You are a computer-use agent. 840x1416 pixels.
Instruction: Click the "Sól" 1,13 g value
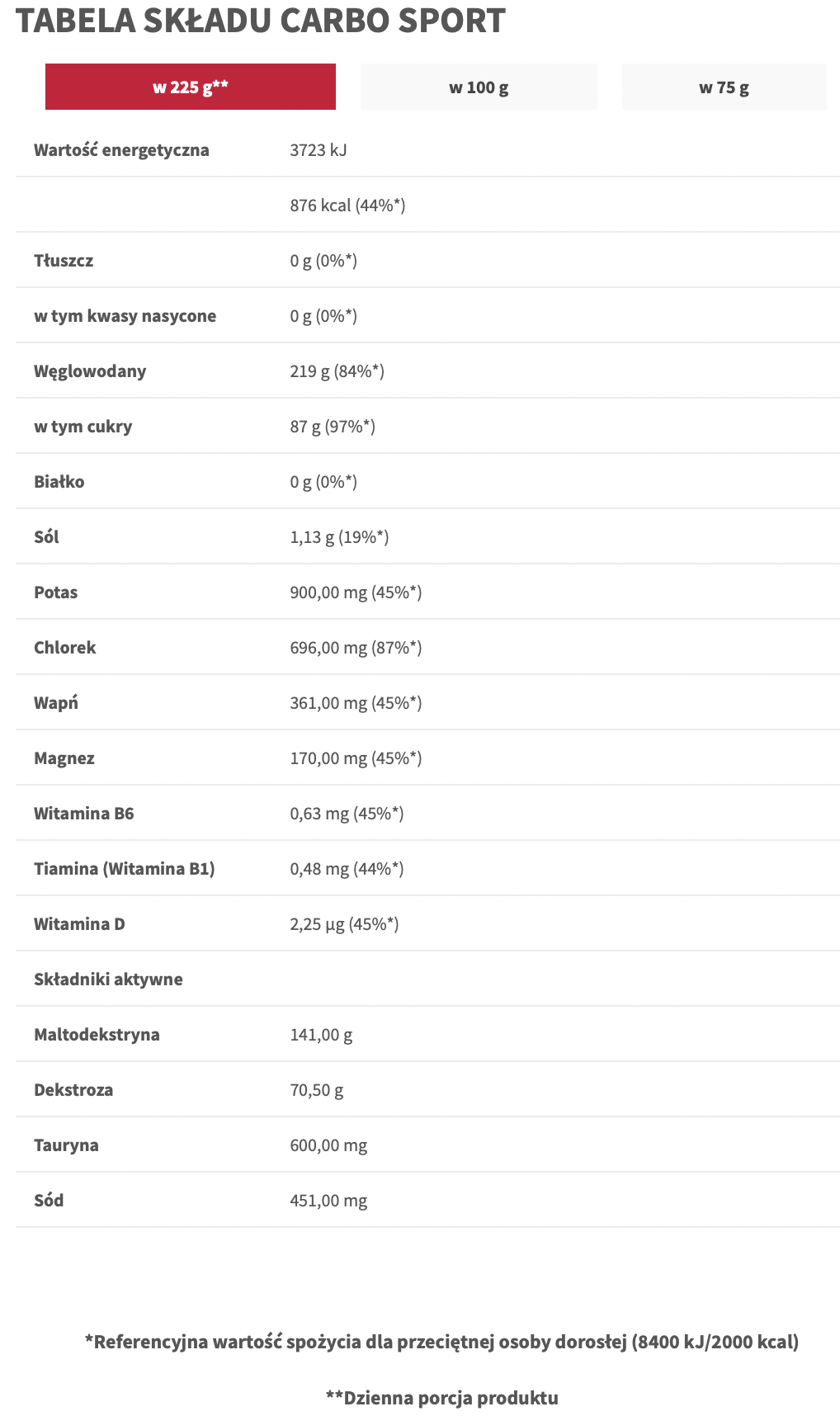[339, 537]
